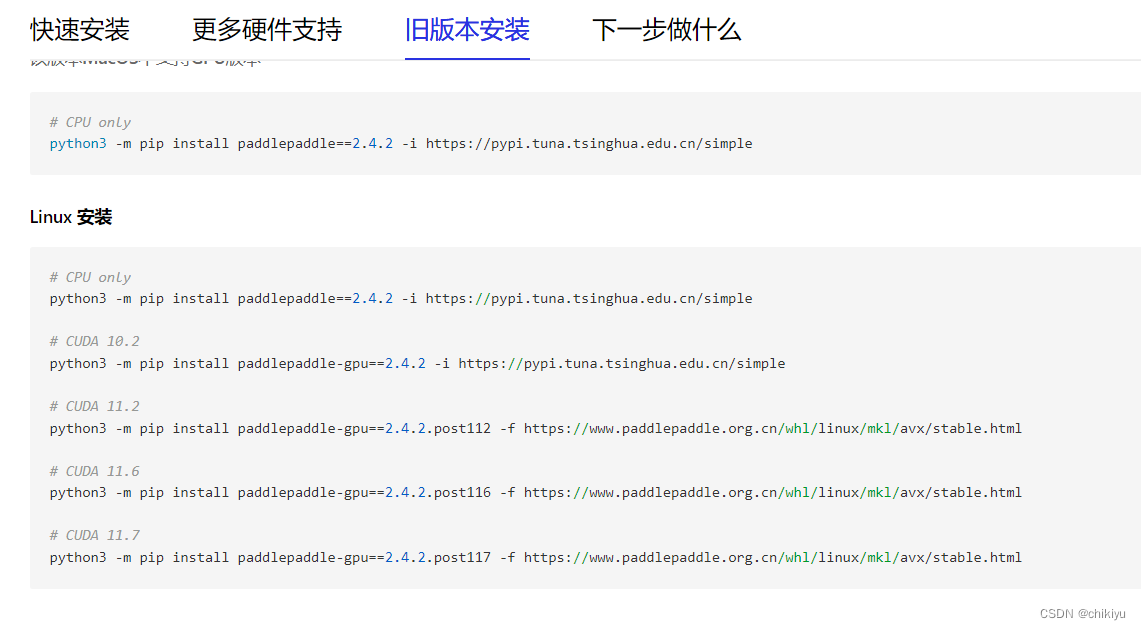This screenshot has height=630, width=1141.
Task: Switch to the 下一步做什么 tab
Action: tap(667, 30)
